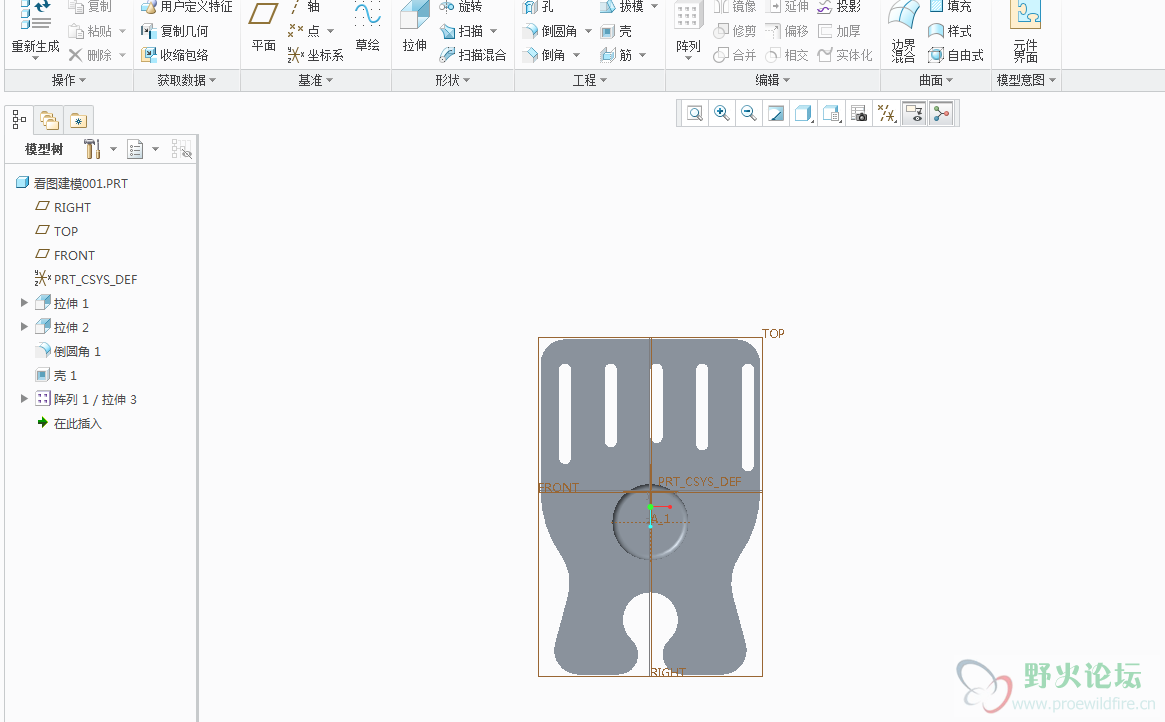This screenshot has width=1165, height=722.
Task: Click the repaint icon in graphics toolbar
Action: 776,114
